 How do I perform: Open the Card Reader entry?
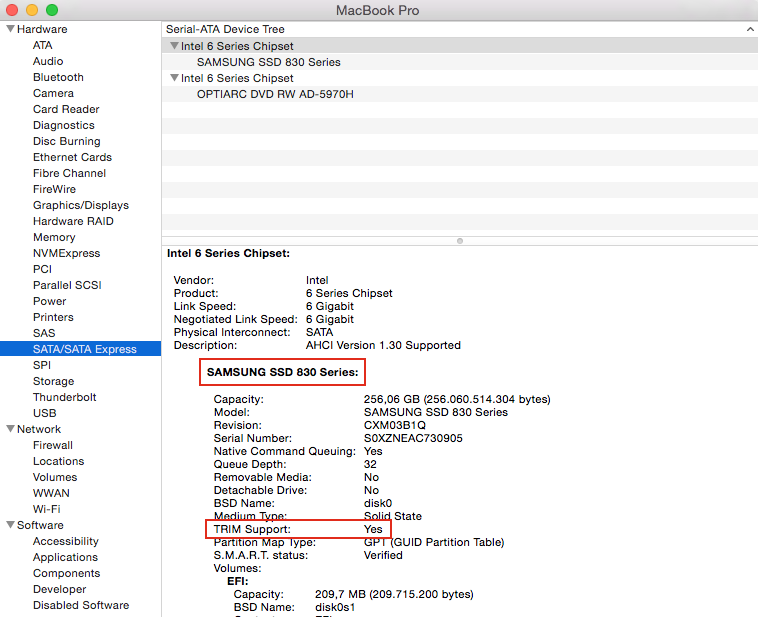pyautogui.click(x=66, y=109)
